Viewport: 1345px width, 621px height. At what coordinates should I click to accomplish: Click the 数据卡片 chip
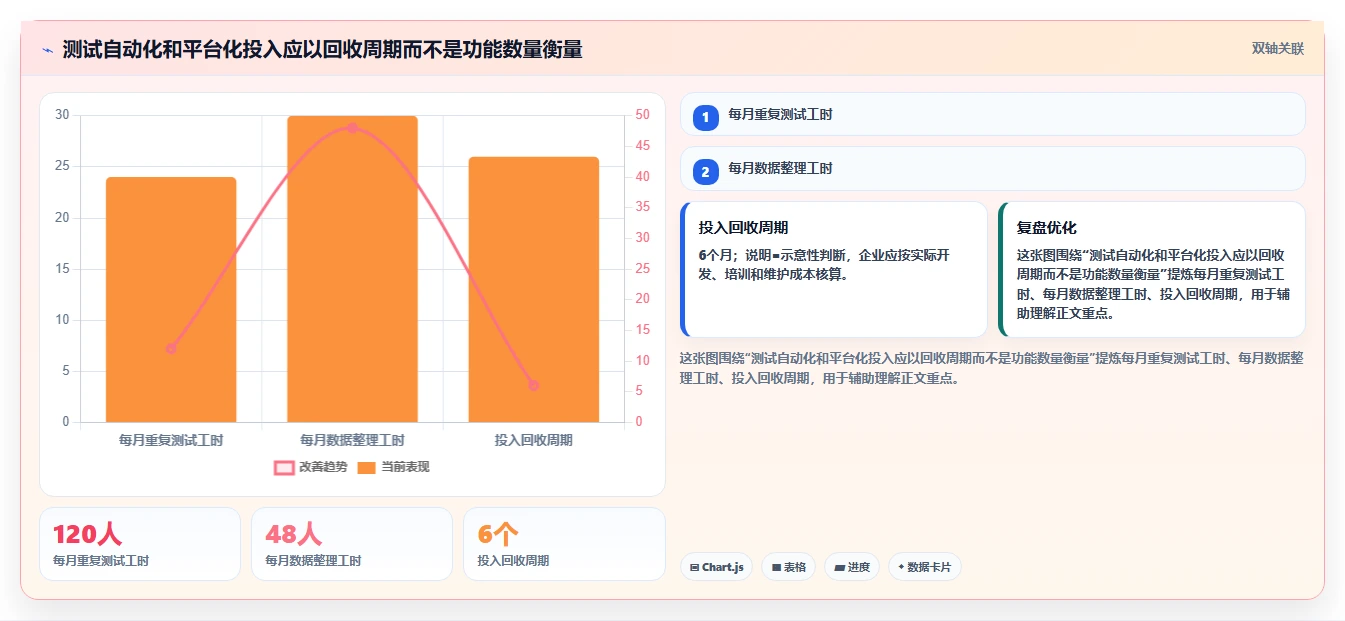click(925, 567)
